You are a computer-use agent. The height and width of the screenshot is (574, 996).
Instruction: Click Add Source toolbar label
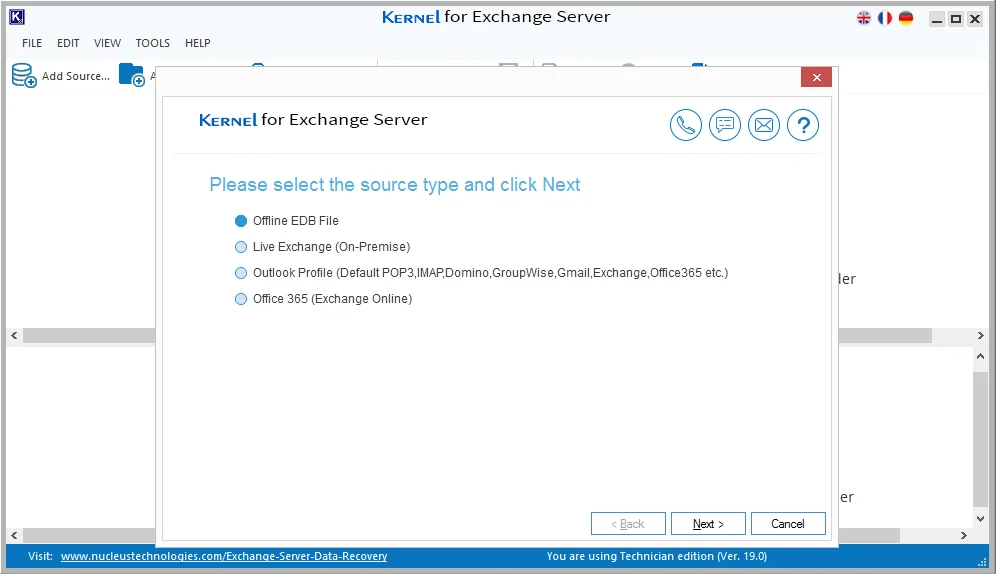click(x=76, y=76)
